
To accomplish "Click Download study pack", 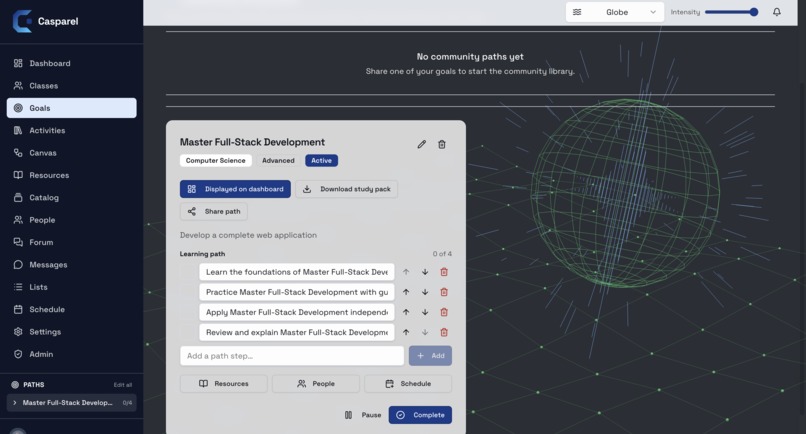I will click(346, 189).
